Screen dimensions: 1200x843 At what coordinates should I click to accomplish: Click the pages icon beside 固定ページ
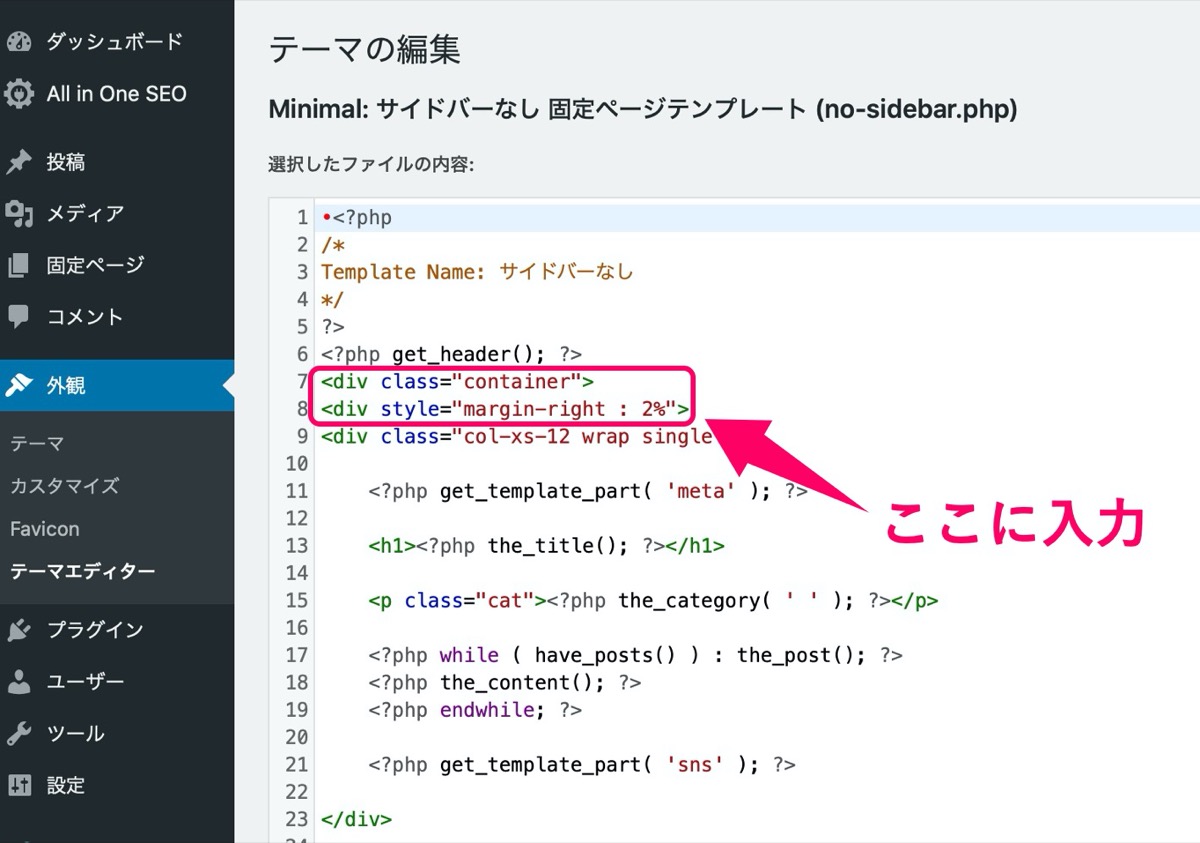click(18, 265)
